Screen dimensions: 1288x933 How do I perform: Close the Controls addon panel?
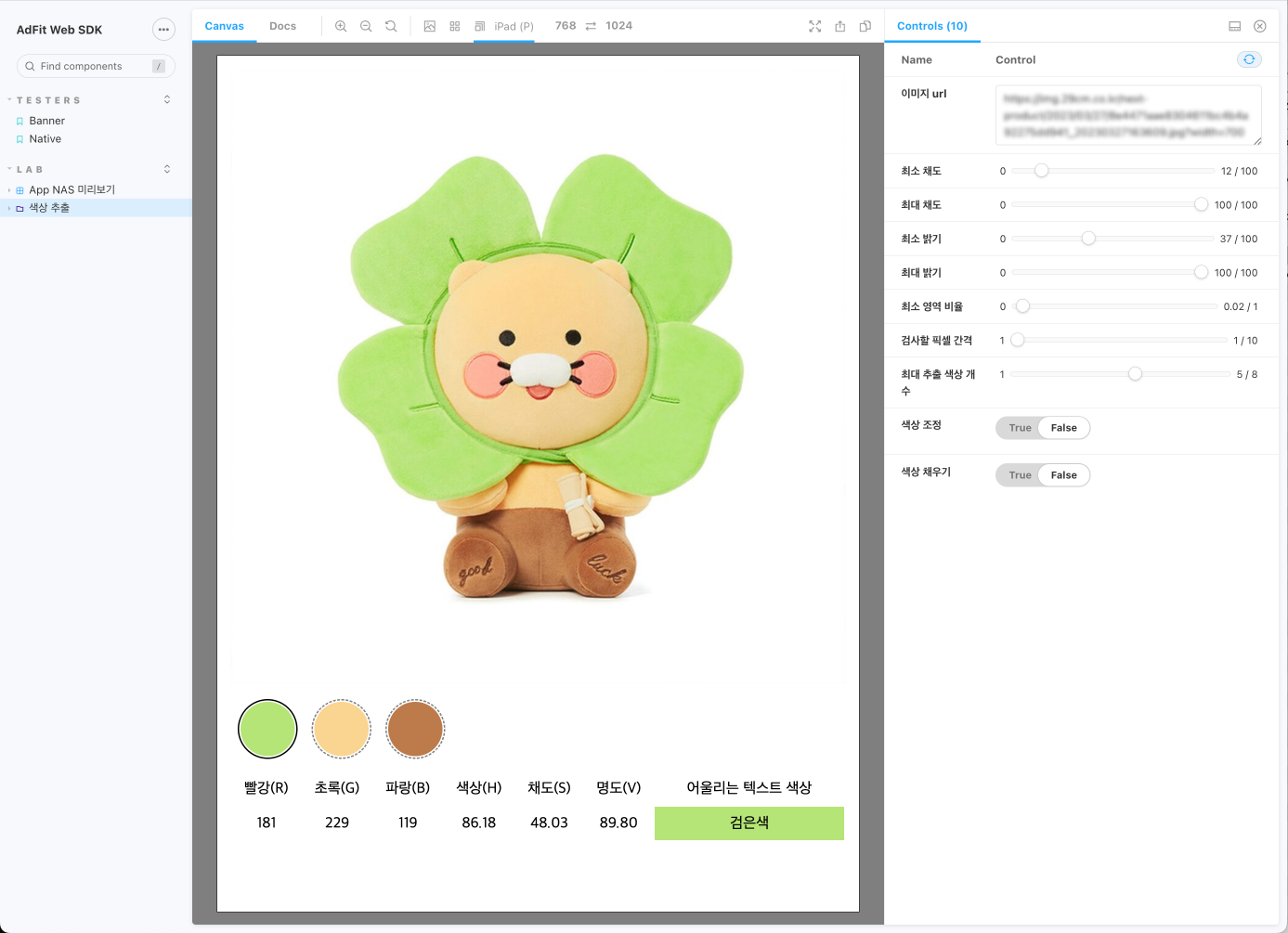coord(1260,26)
